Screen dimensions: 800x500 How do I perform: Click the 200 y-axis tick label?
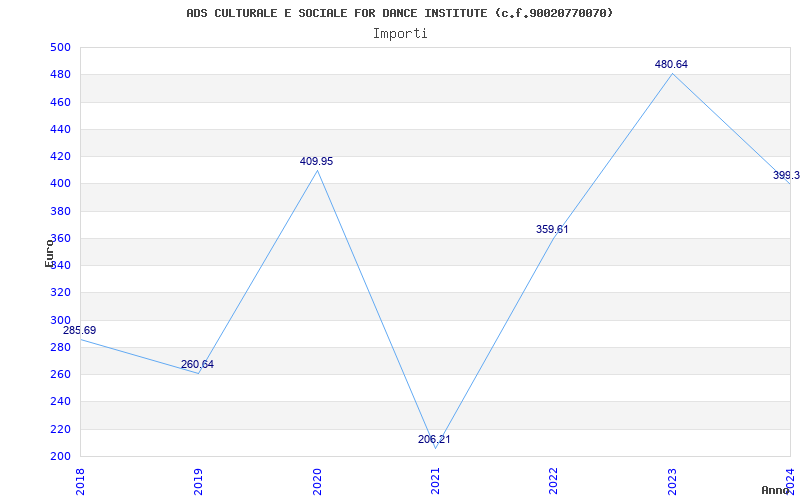click(x=60, y=456)
